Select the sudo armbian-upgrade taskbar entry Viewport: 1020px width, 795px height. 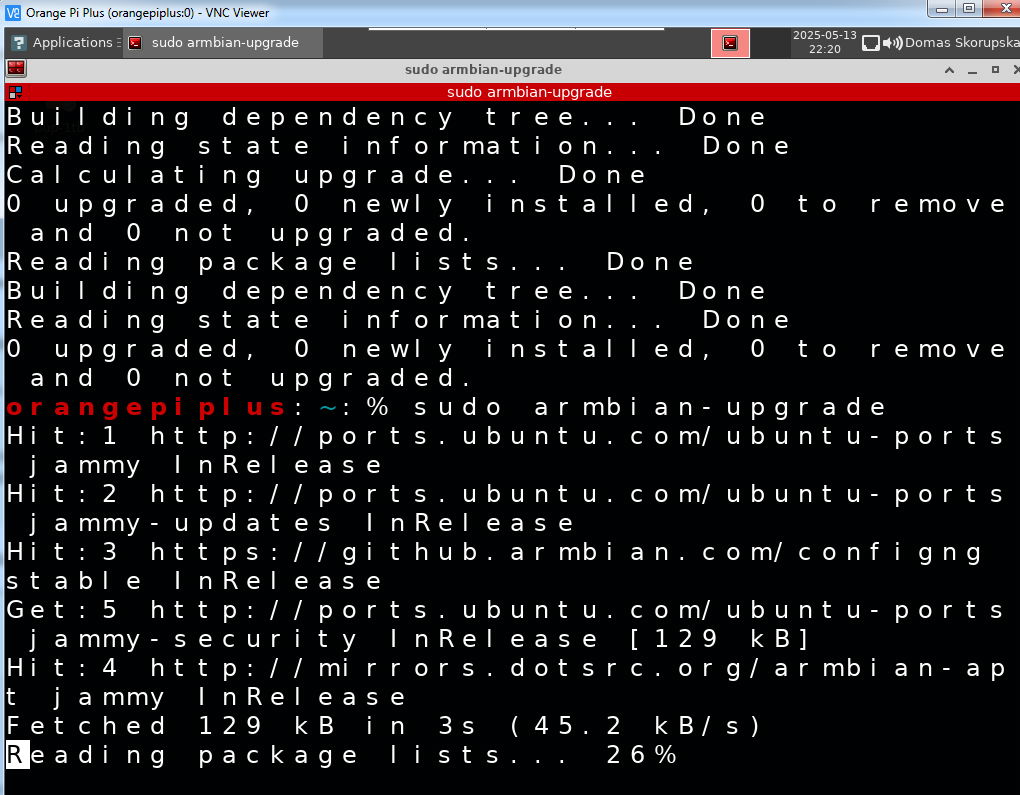[223, 43]
